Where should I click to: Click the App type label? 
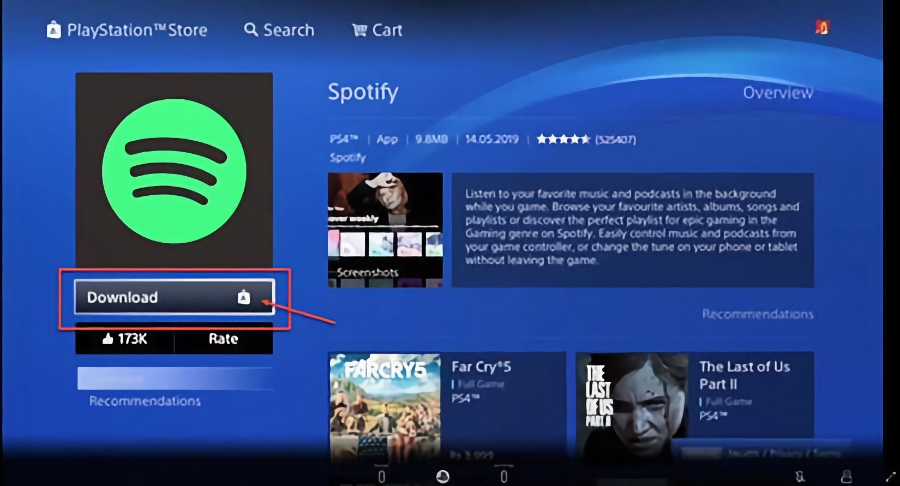[x=387, y=139]
